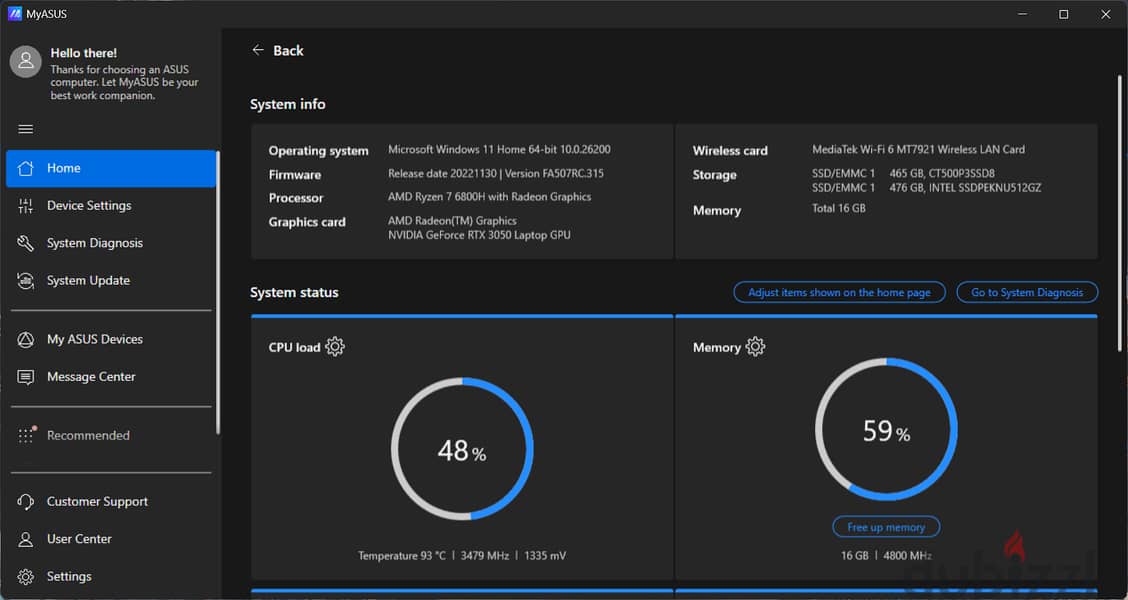The image size is (1128, 600).
Task: Click the System status heading
Action: click(294, 293)
